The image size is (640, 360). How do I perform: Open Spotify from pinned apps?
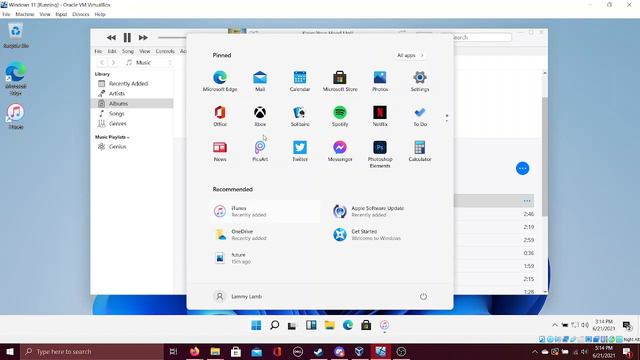coord(340,116)
